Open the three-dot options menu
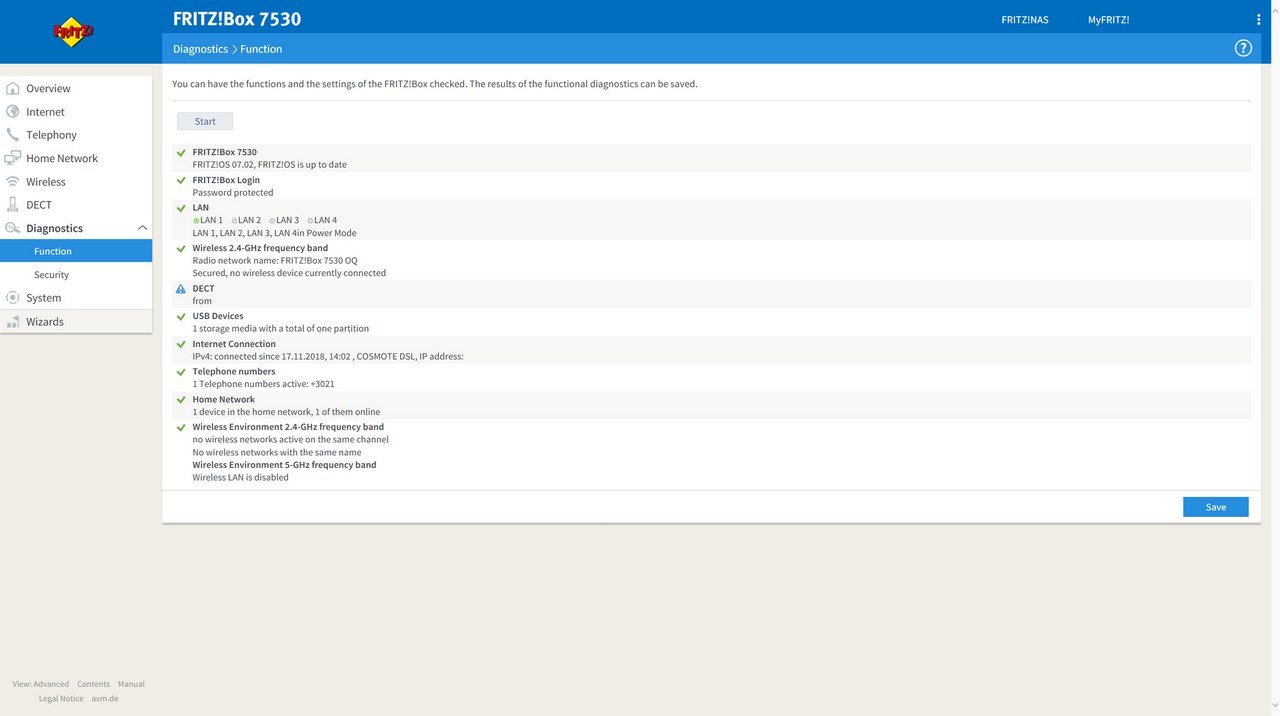 (1258, 19)
